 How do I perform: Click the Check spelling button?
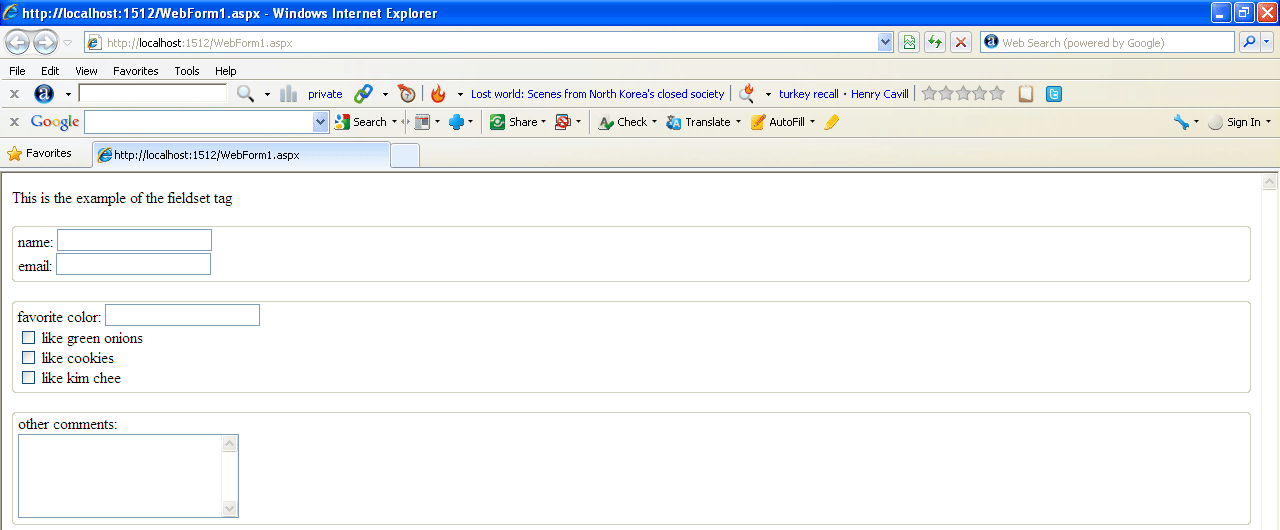(x=623, y=122)
